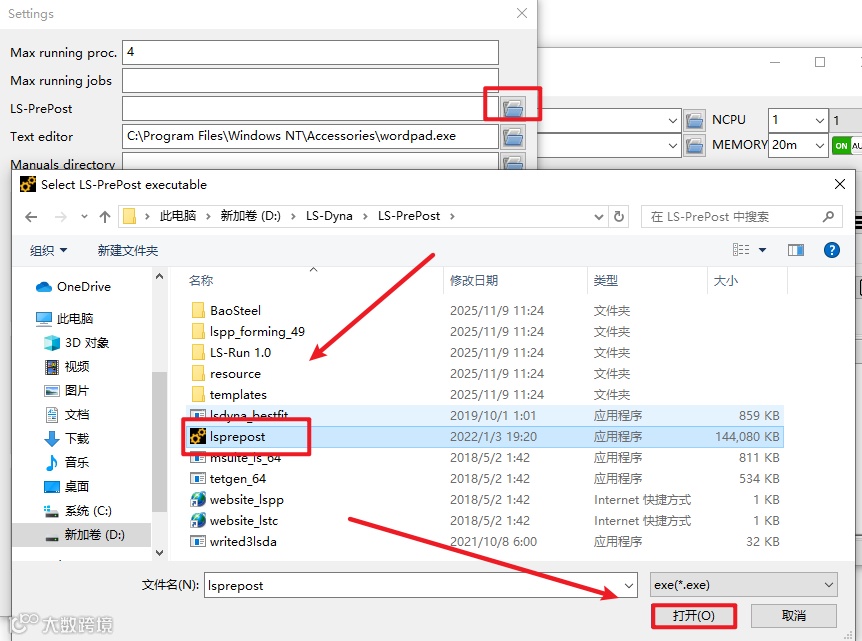
Task: Browse for Text editor folder icon
Action: (x=512, y=136)
